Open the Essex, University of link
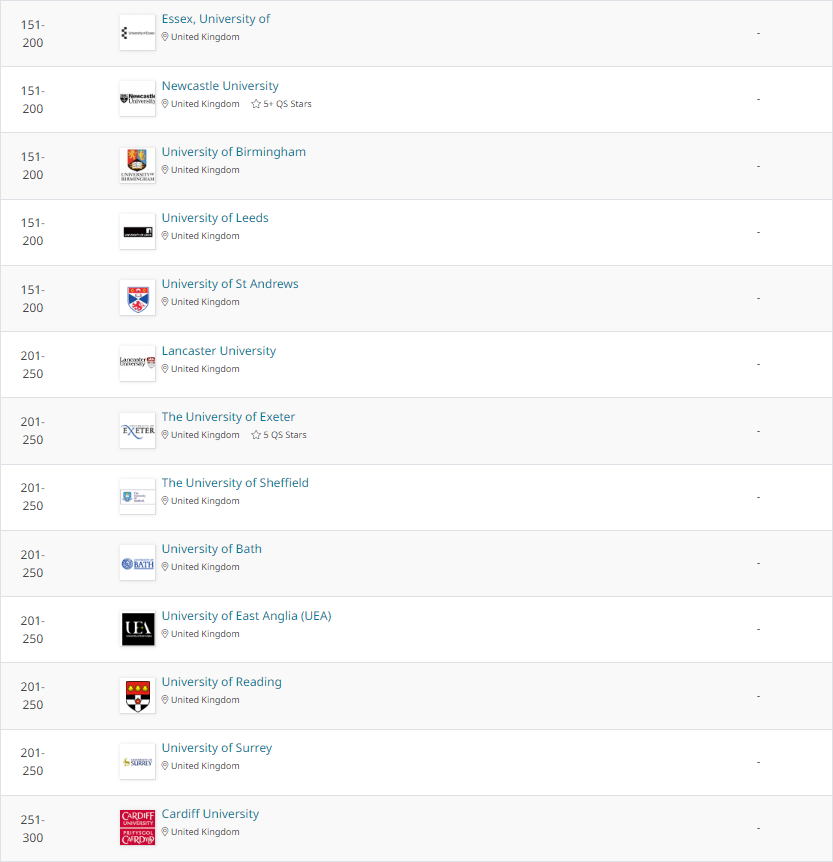The width and height of the screenshot is (833, 862). pyautogui.click(x=216, y=19)
